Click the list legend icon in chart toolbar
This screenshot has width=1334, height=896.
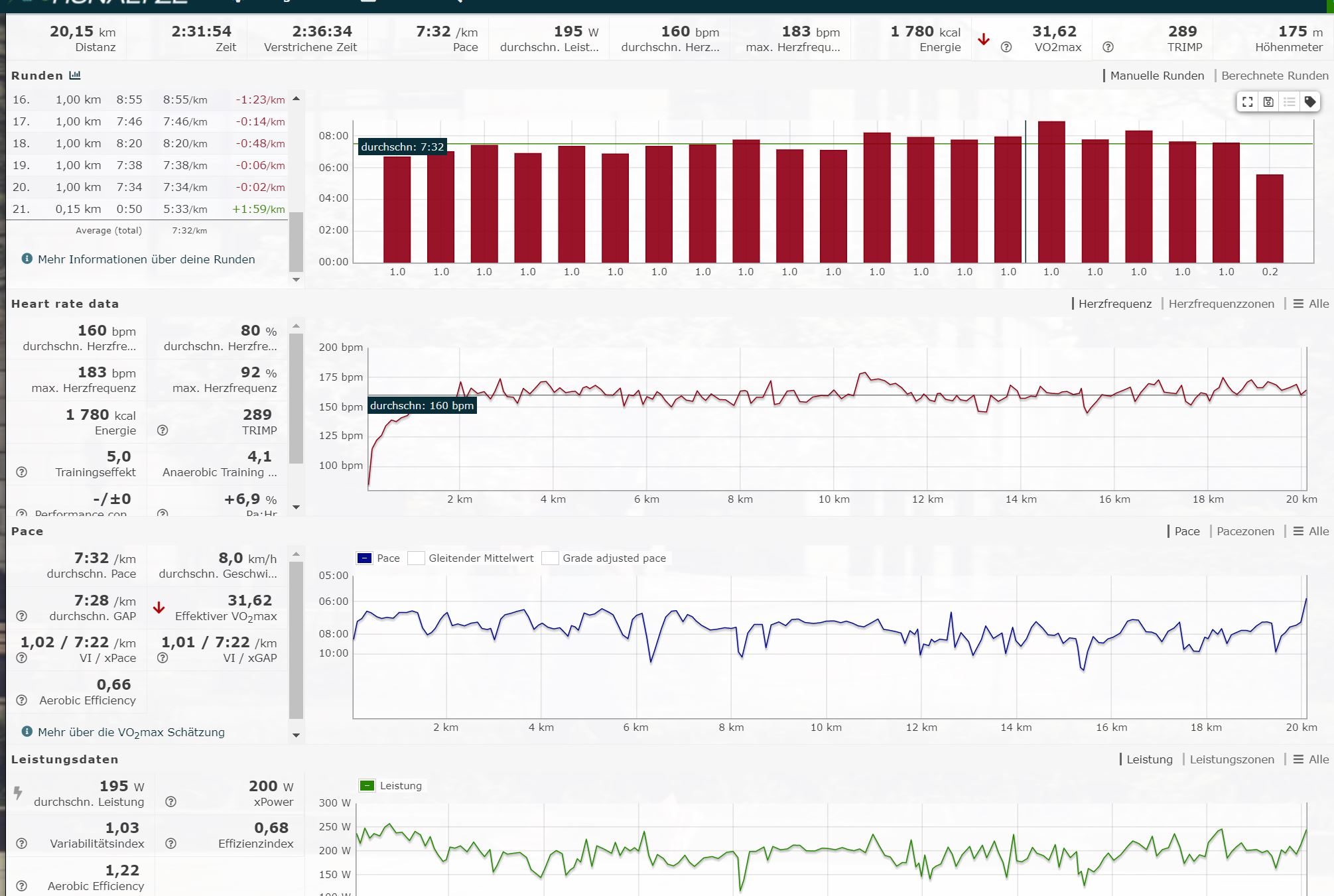click(1289, 102)
